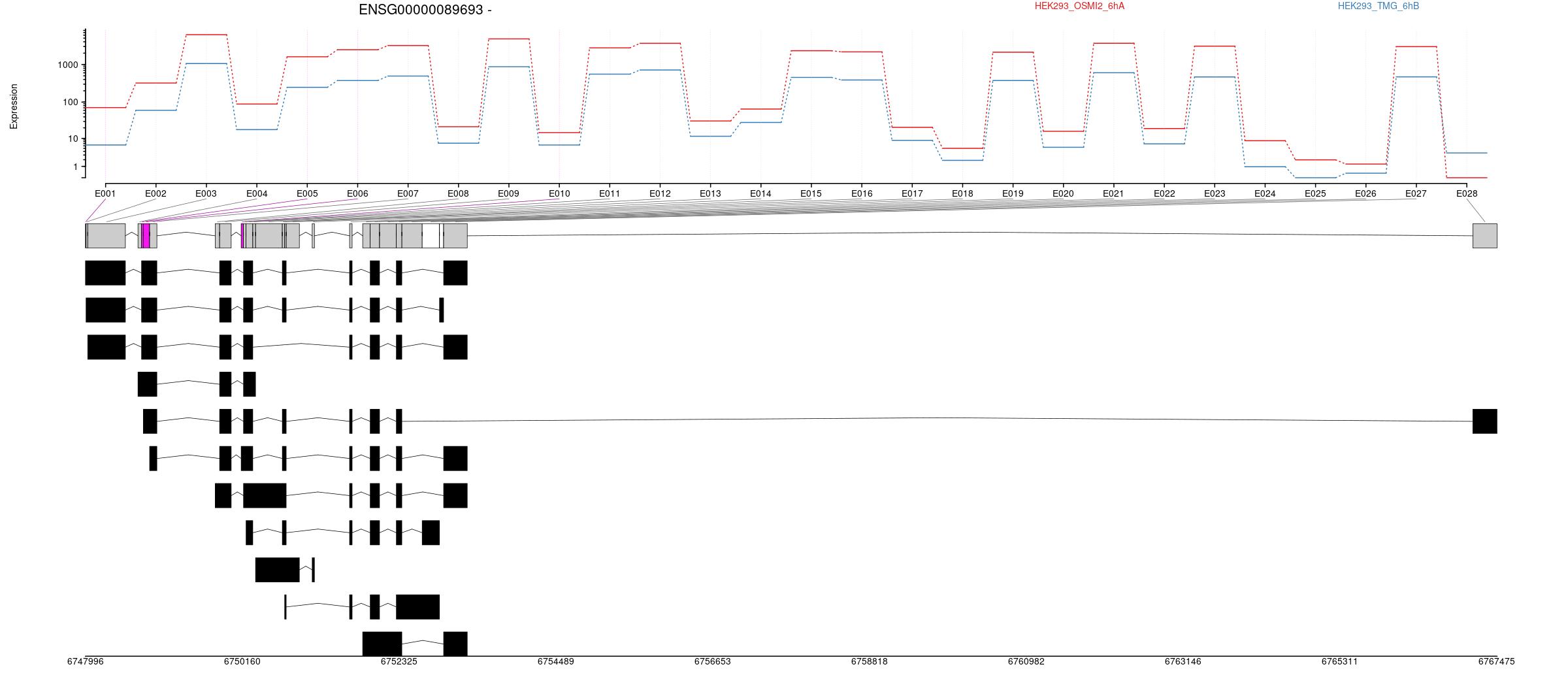Click exon label E003
Screen dimensions: 1568x673
point(206,193)
